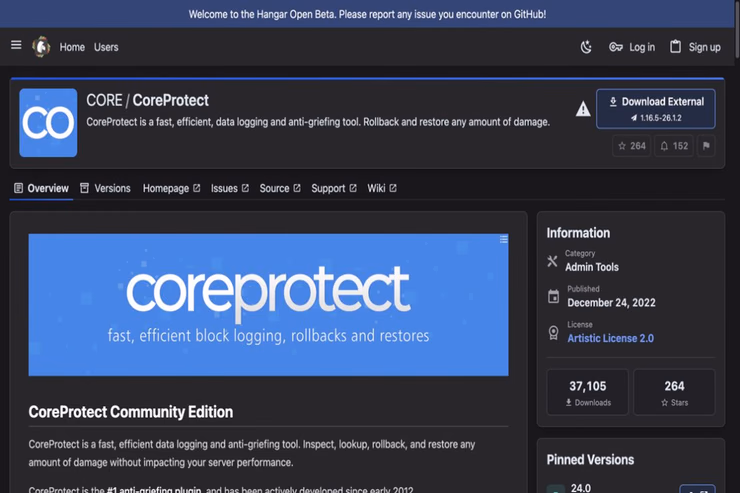Click the 37,105 Downloads stat box
The width and height of the screenshot is (740, 493).
coord(588,392)
